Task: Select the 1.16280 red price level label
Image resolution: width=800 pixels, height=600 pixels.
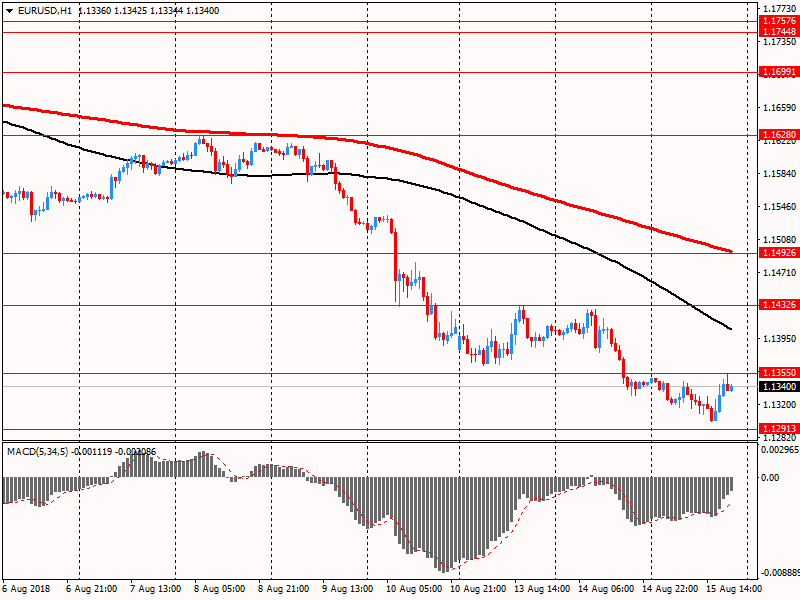Action: [779, 135]
